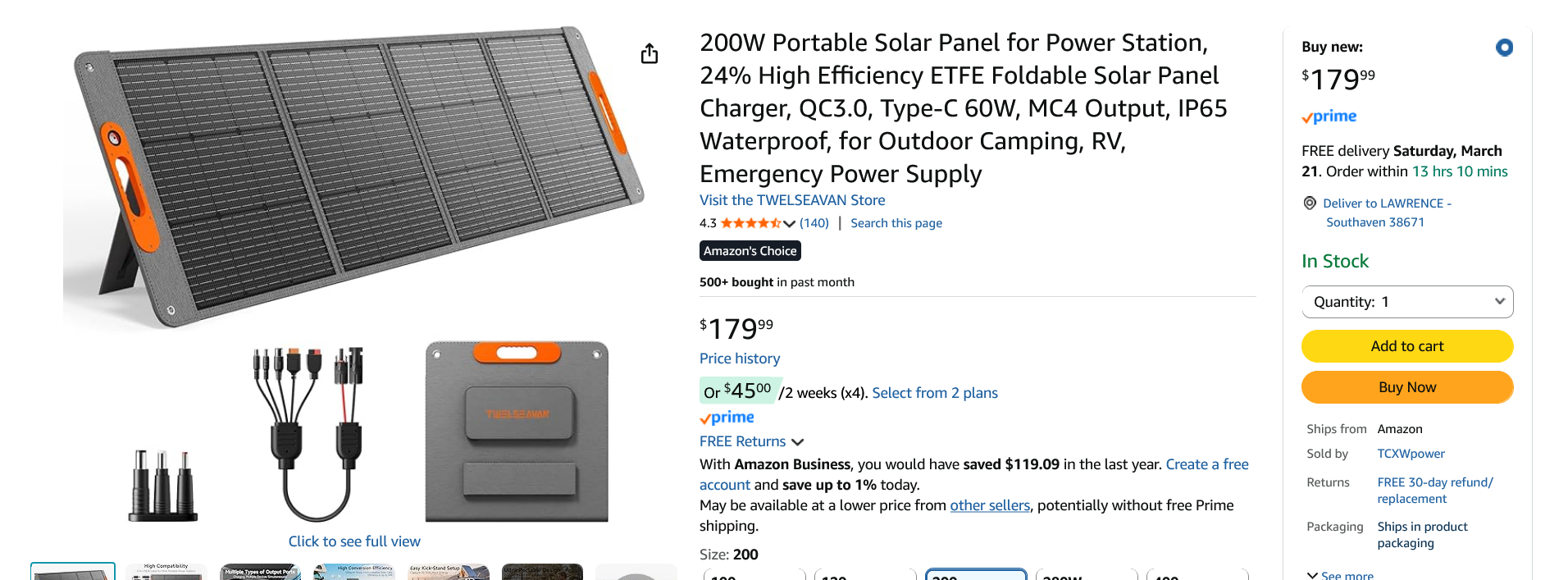Visit the TWELSEAVAN Store
This screenshot has height=580, width=1568.
pos(791,199)
